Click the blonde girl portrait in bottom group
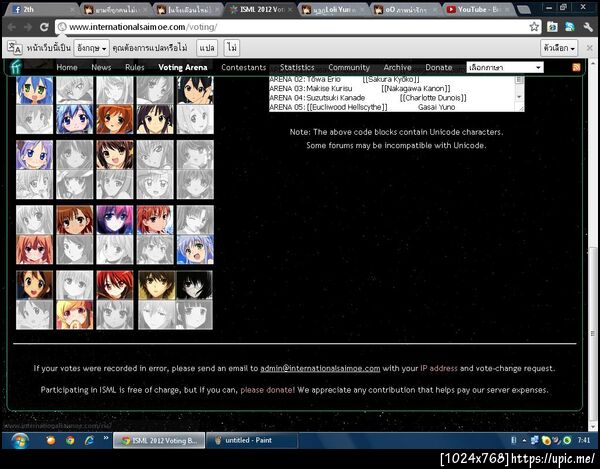 coord(75,315)
